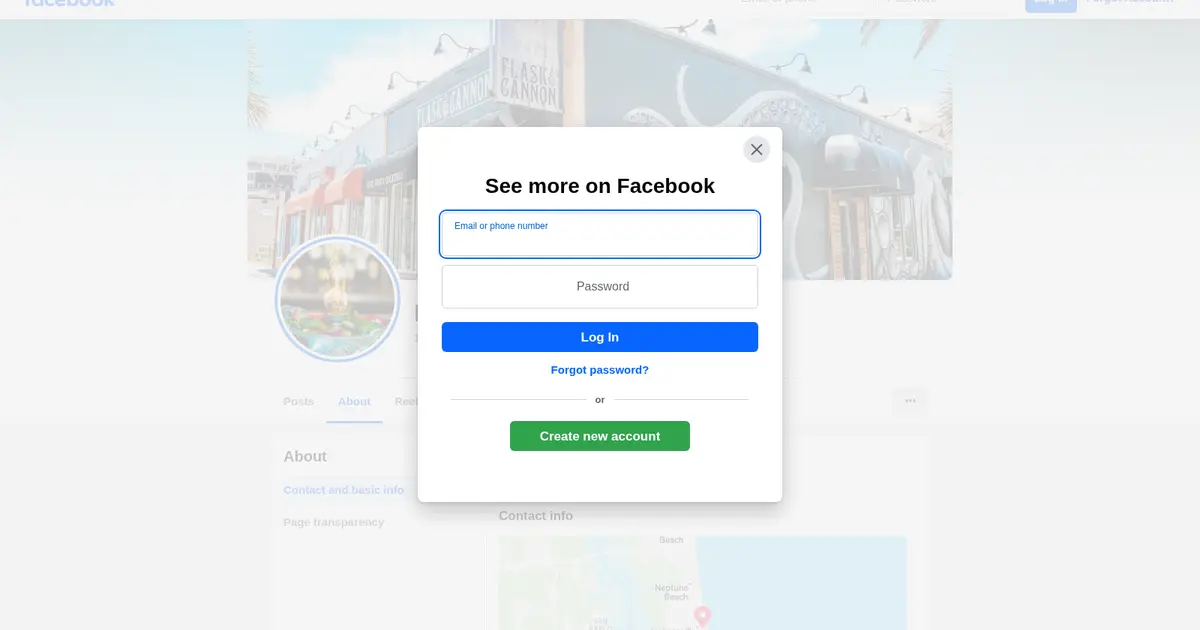Click the Facebook logo in header
The width and height of the screenshot is (1200, 630).
point(68,2)
